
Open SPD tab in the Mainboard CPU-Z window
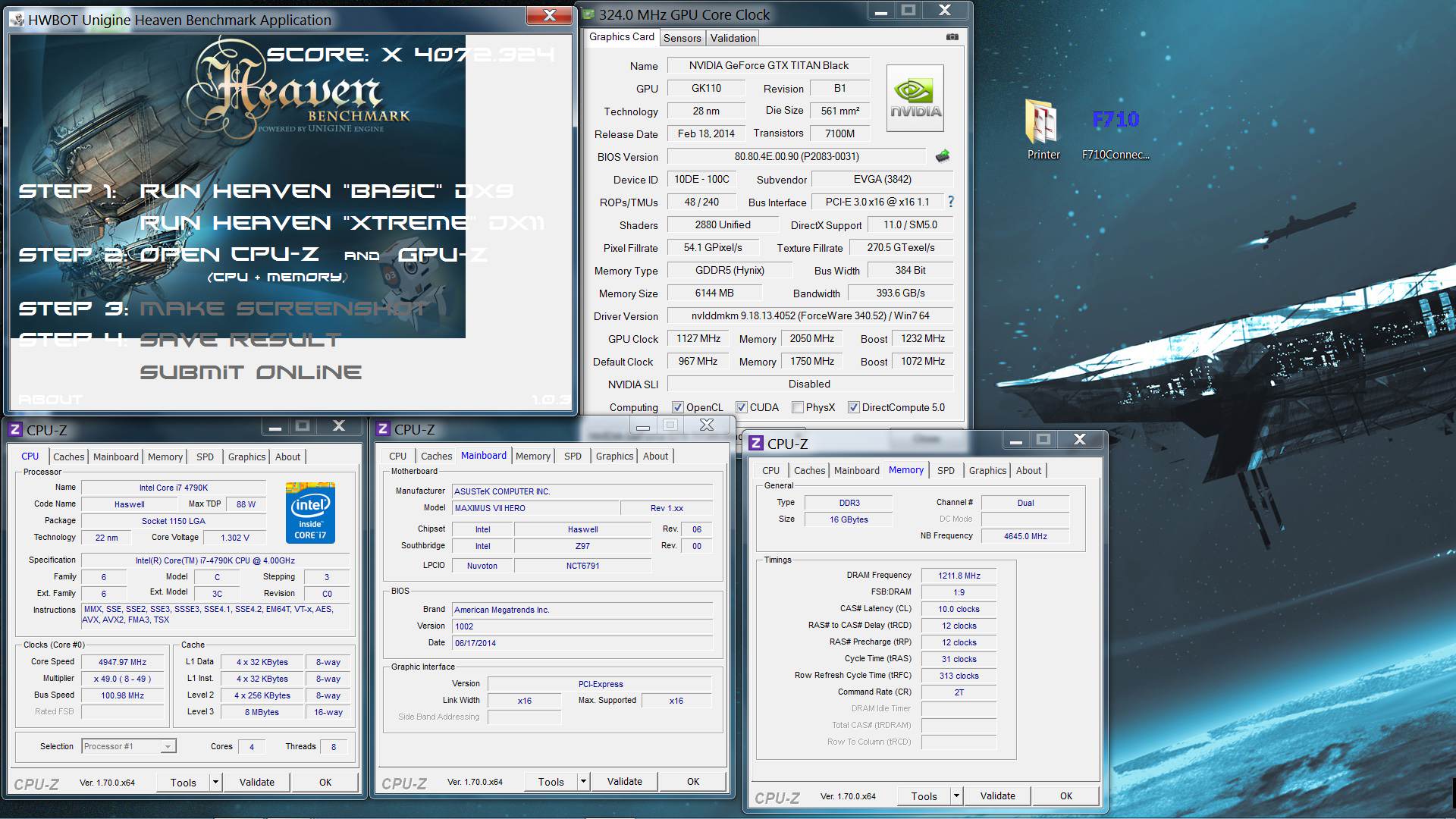tap(573, 456)
